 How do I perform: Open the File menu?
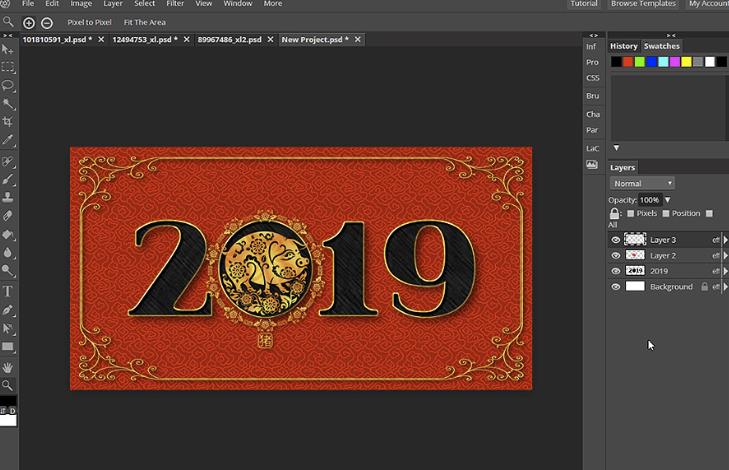click(28, 4)
